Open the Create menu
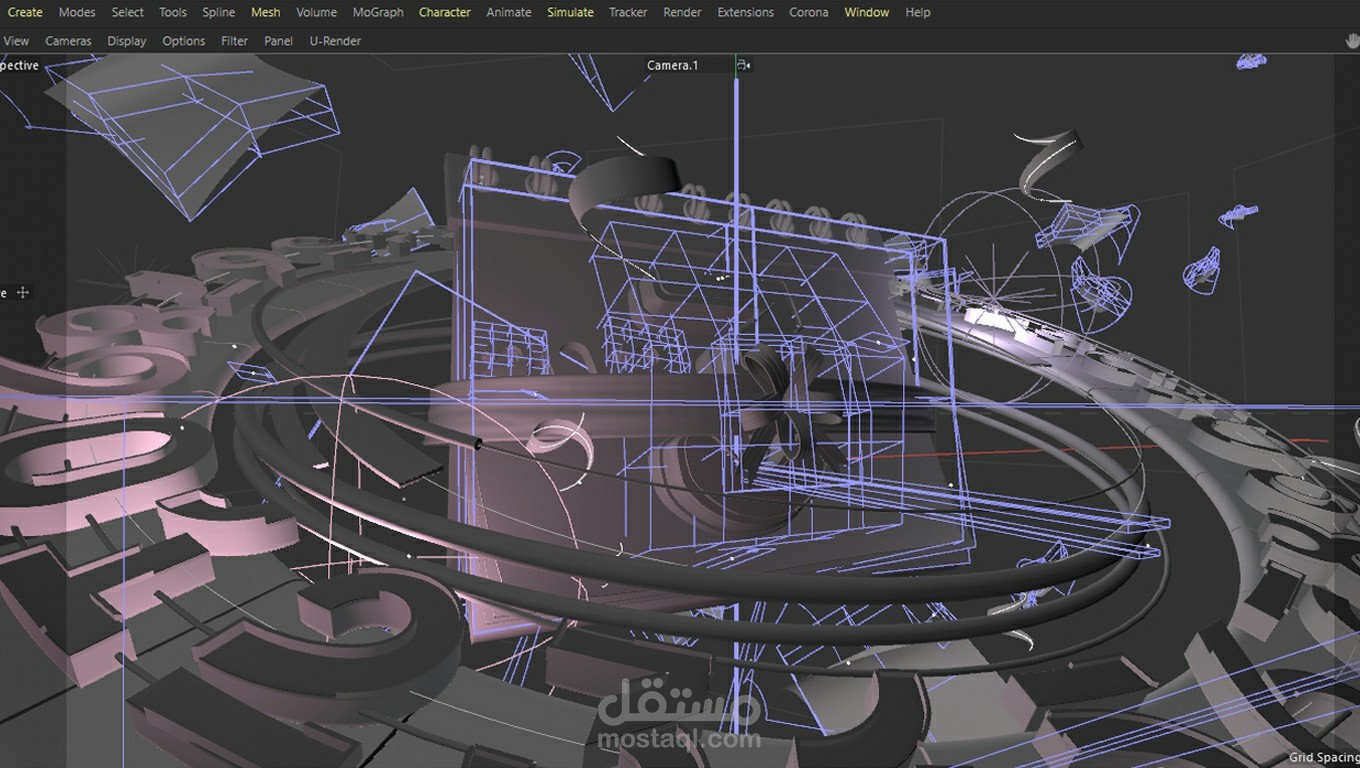Viewport: 1360px width, 768px height. [25, 12]
